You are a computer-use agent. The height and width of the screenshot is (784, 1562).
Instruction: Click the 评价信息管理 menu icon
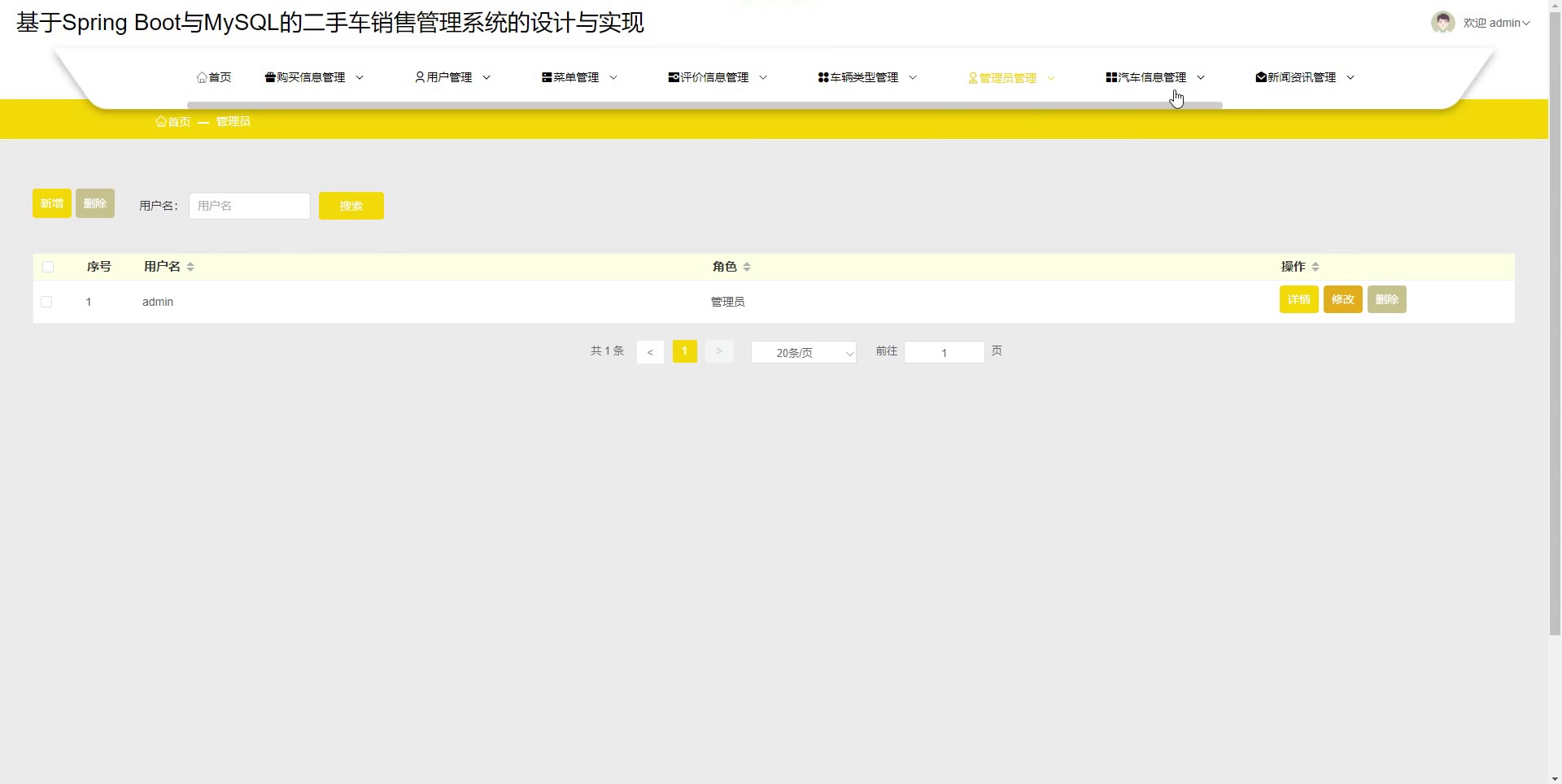tap(674, 78)
